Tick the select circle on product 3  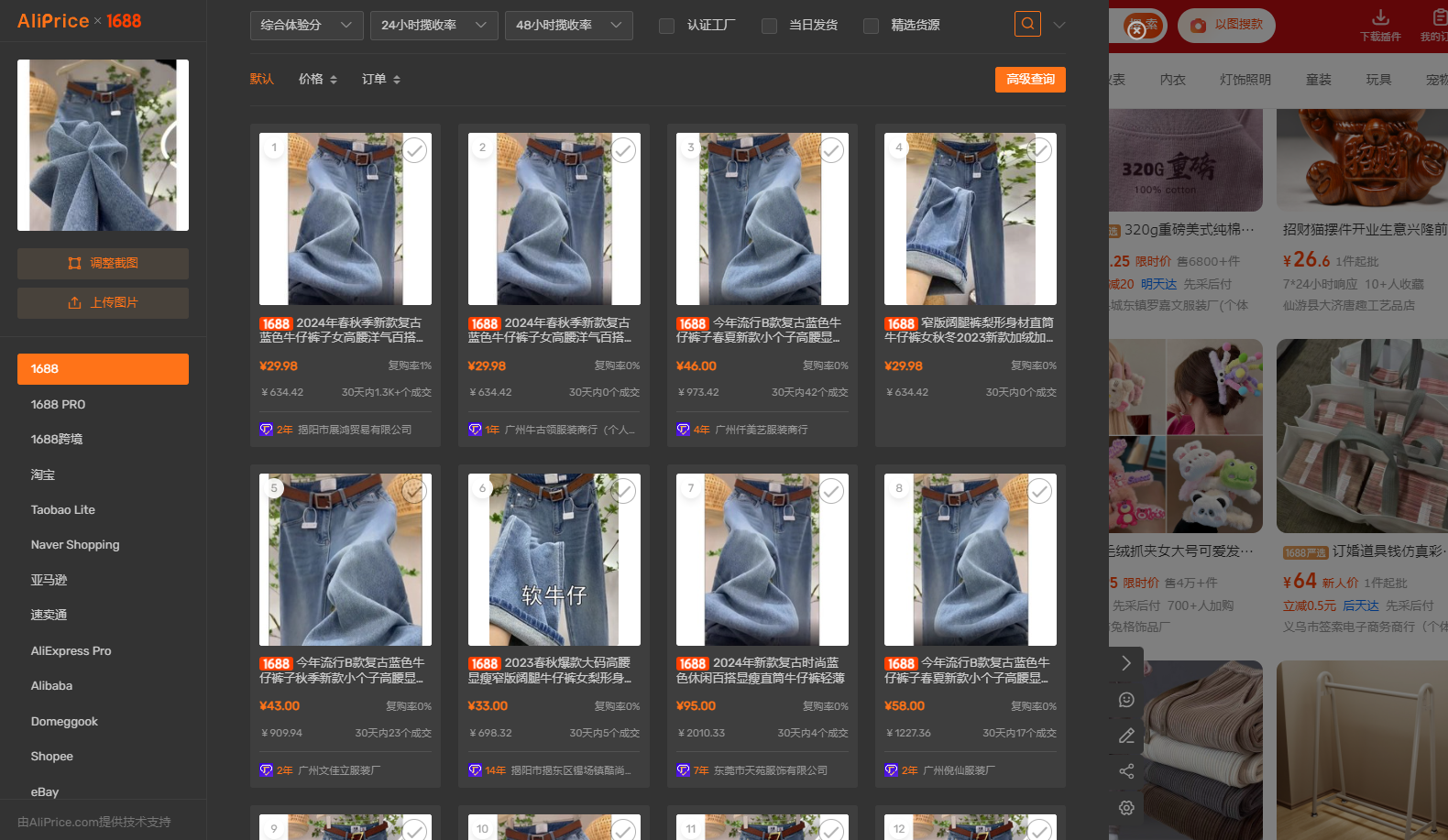tap(831, 150)
